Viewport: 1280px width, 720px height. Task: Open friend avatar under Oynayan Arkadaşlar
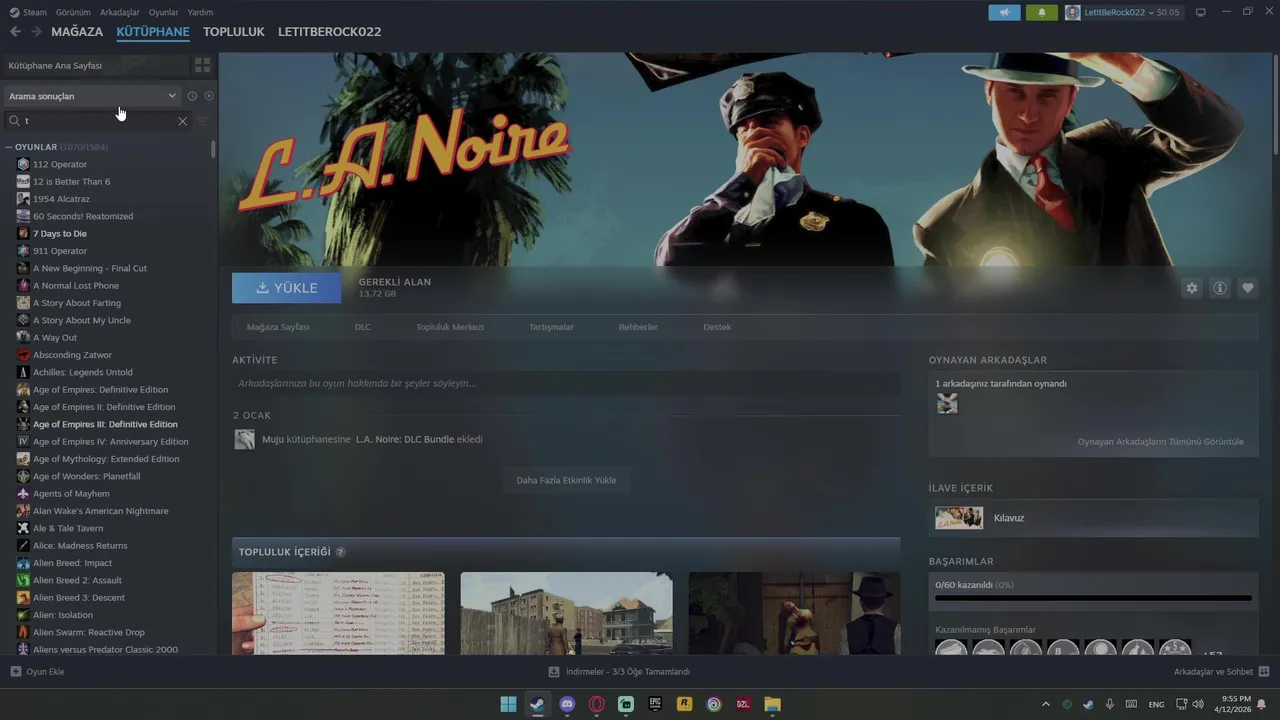[947, 403]
